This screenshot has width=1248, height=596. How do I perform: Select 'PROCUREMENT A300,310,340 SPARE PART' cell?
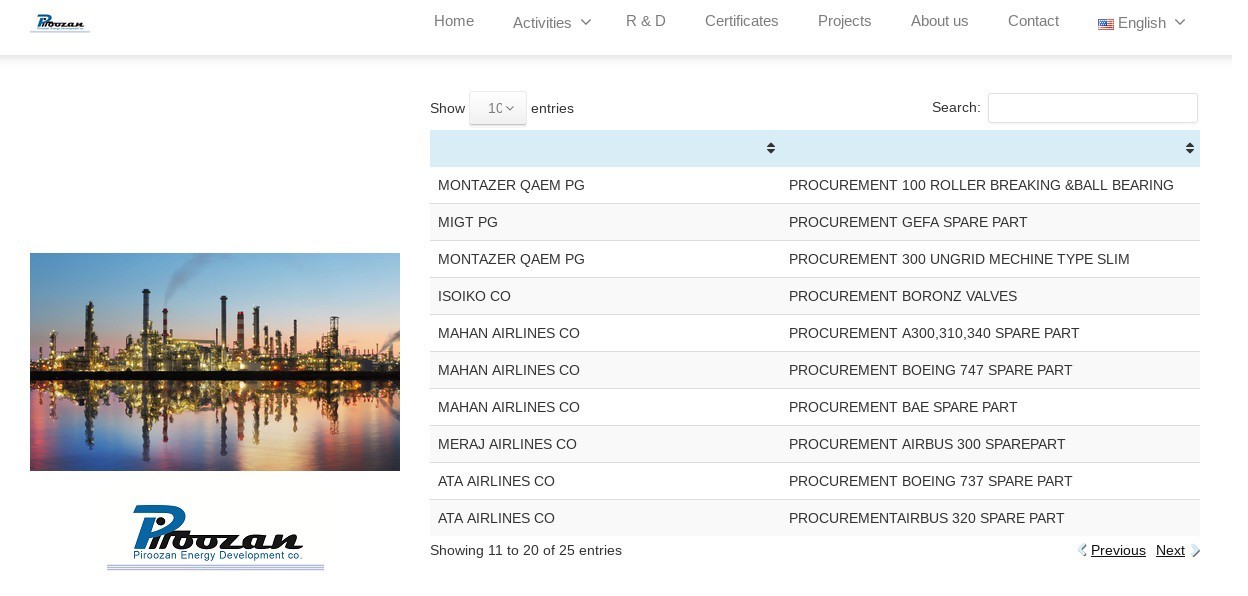point(990,333)
